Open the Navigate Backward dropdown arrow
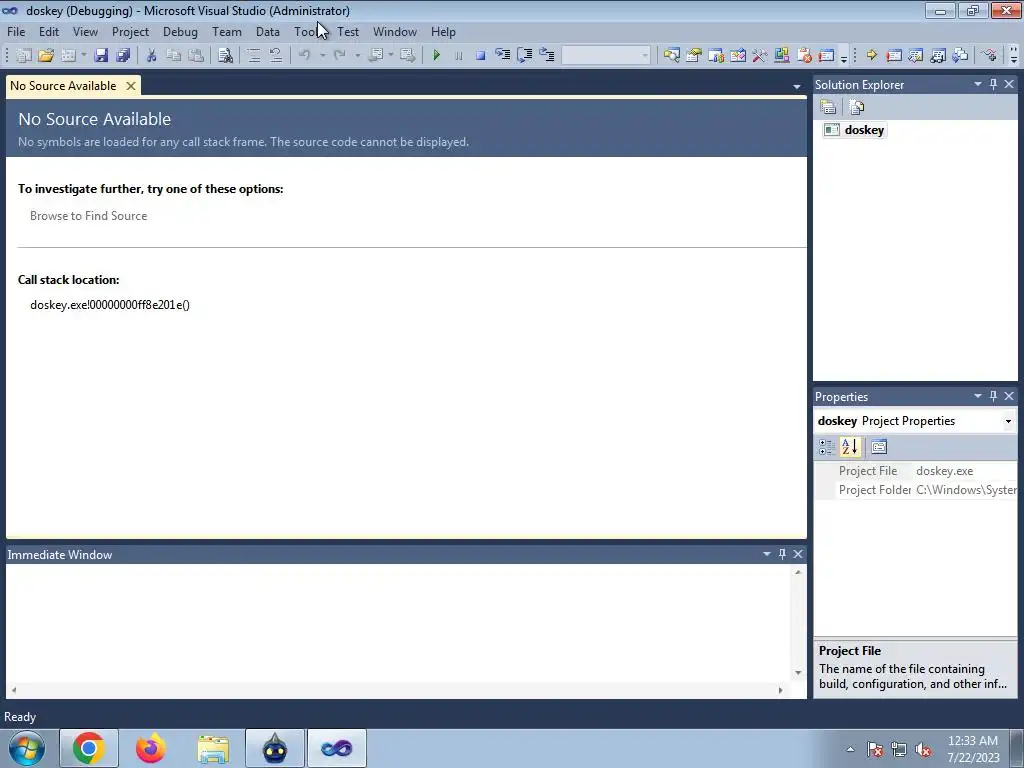 (x=391, y=56)
